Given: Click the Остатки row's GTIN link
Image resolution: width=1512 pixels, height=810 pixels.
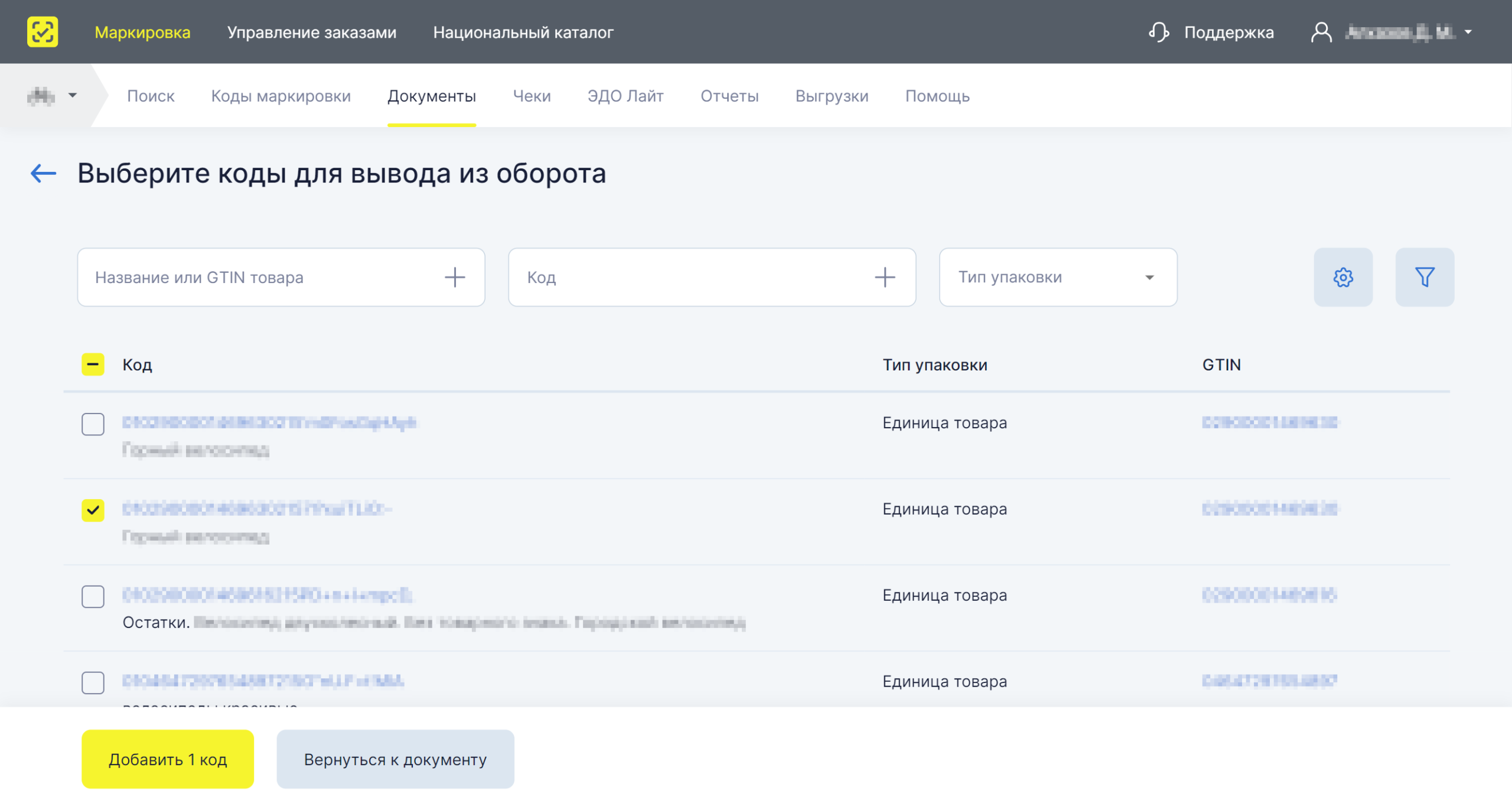Looking at the screenshot, I should pyautogui.click(x=1270, y=595).
